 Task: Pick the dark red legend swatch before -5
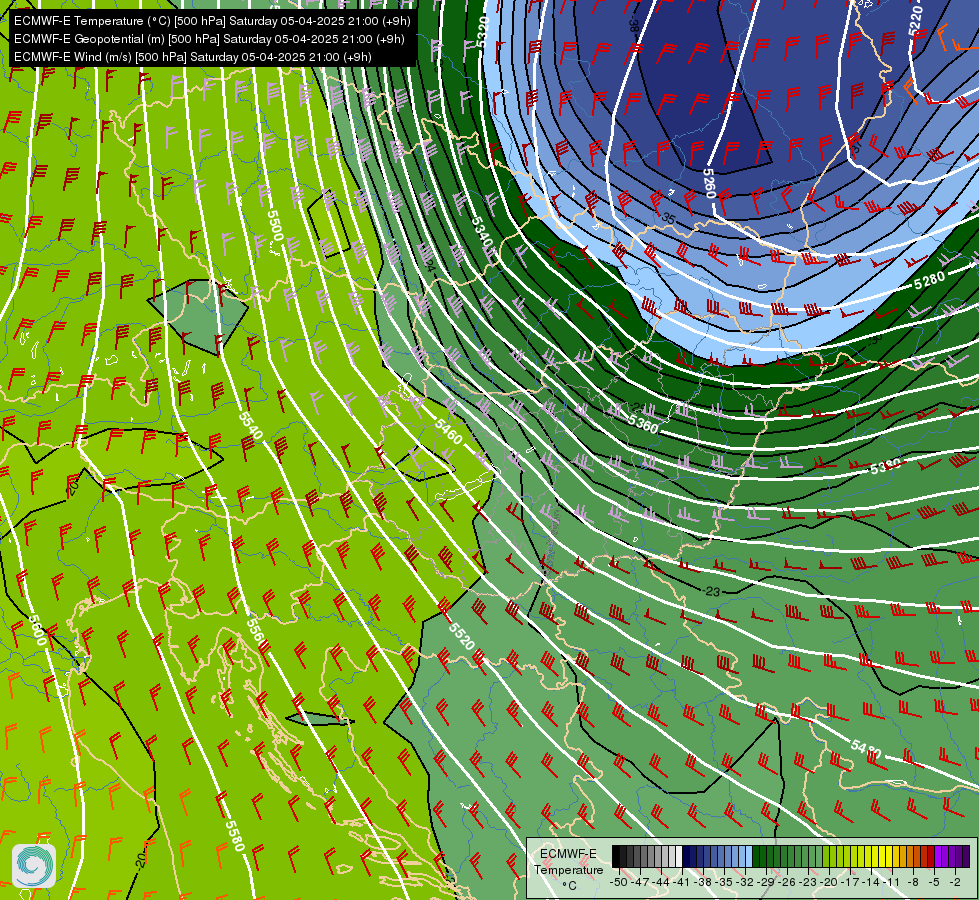point(931,856)
